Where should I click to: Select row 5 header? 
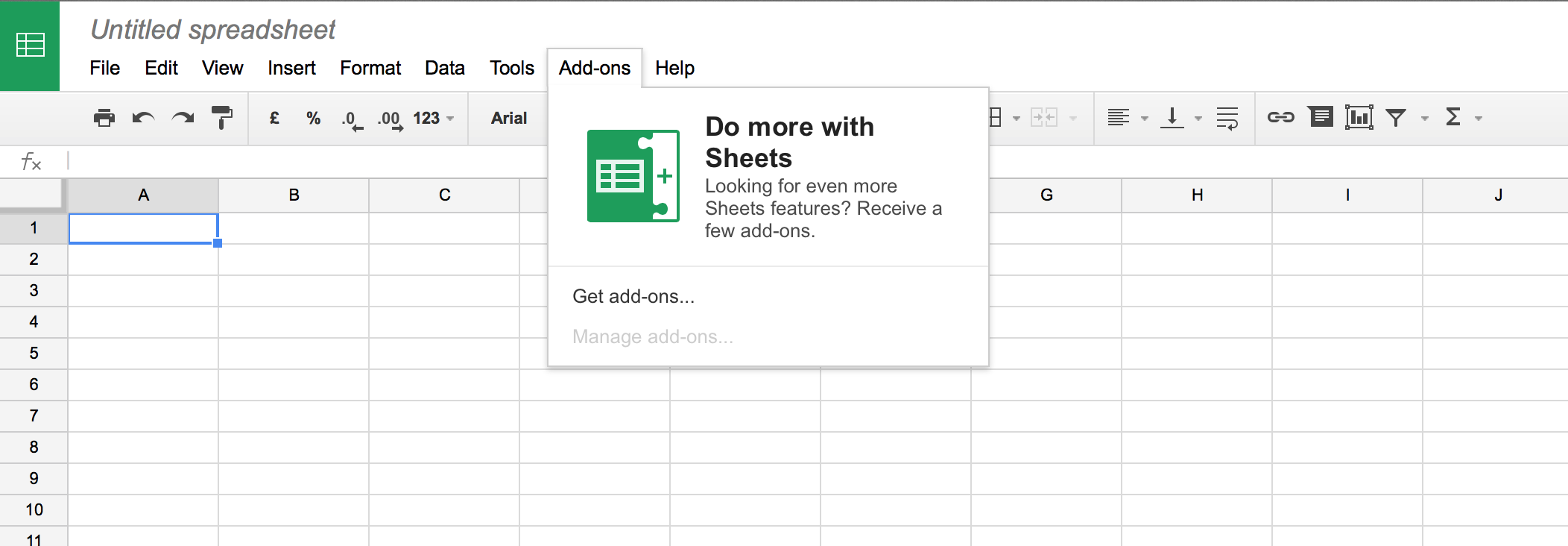click(x=34, y=354)
